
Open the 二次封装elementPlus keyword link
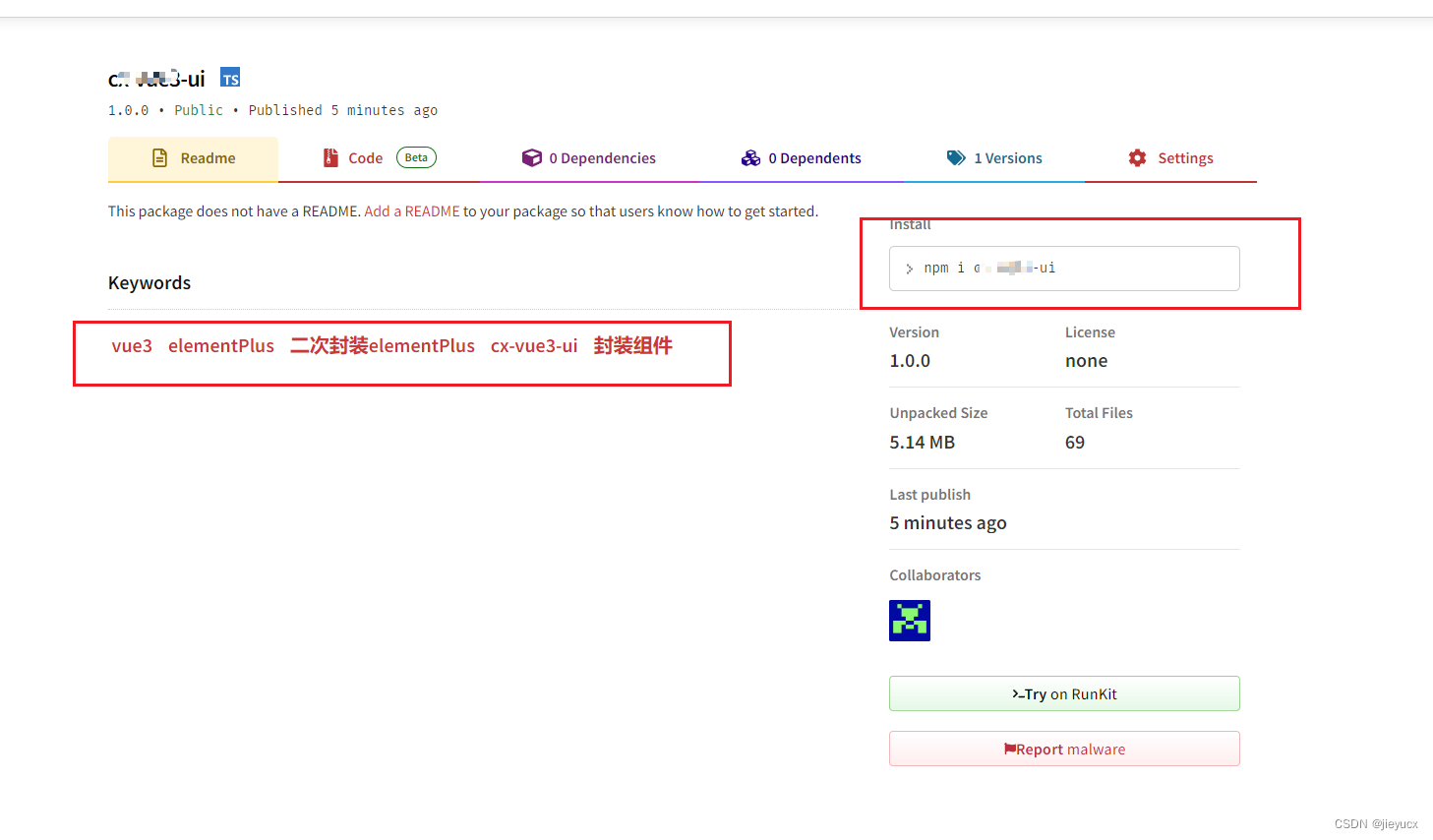[x=383, y=346]
